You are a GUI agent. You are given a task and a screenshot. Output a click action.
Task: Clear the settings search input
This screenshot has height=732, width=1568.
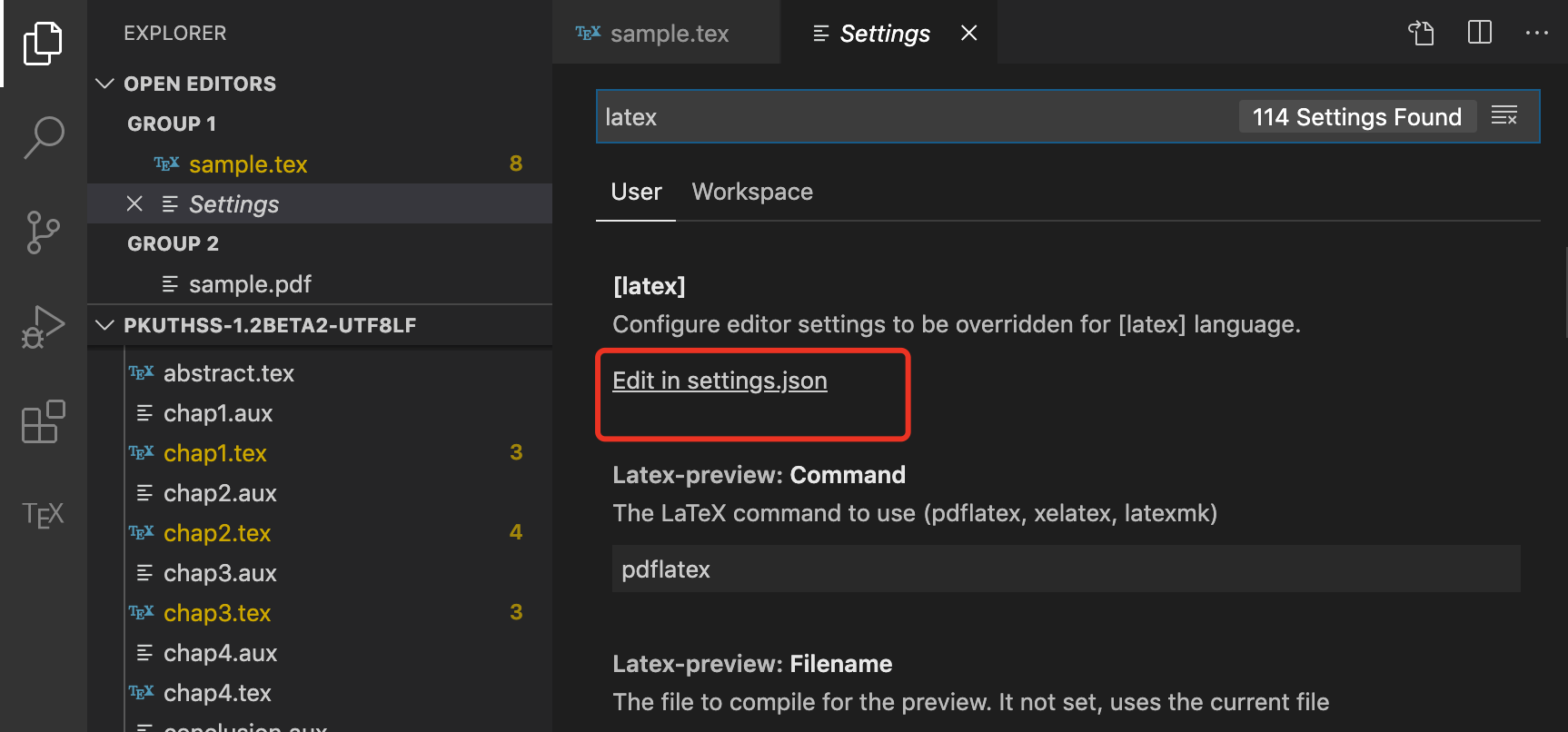(1504, 116)
